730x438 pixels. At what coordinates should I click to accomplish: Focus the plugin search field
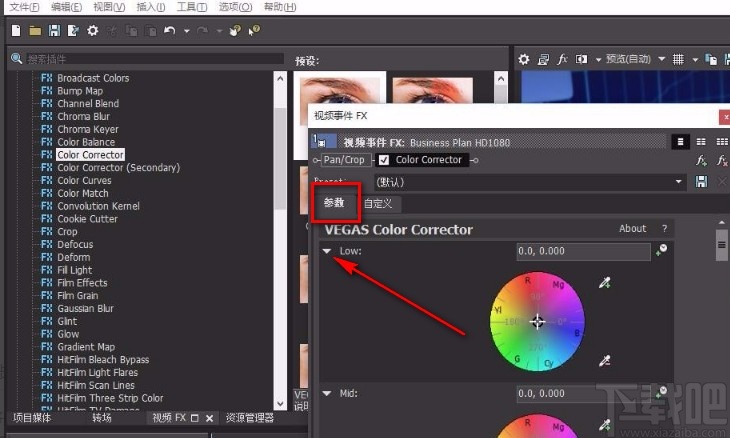click(x=155, y=59)
